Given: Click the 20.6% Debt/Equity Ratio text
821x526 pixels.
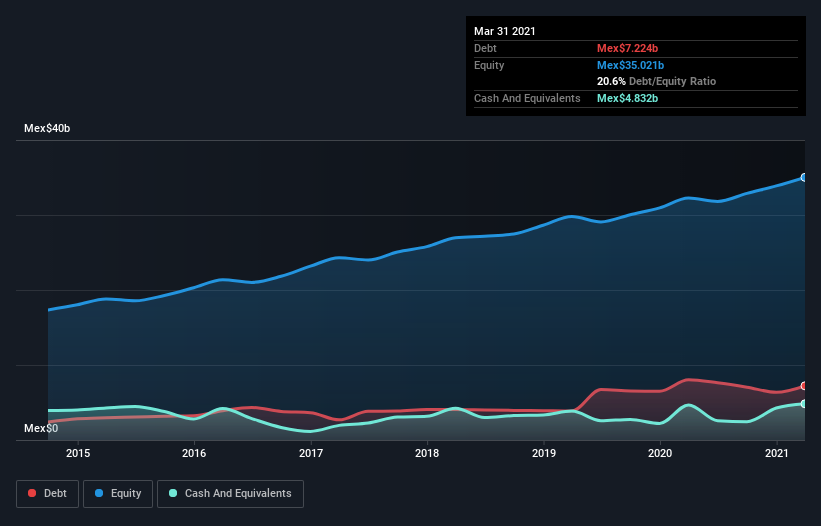Looking at the screenshot, I should click(657, 82).
